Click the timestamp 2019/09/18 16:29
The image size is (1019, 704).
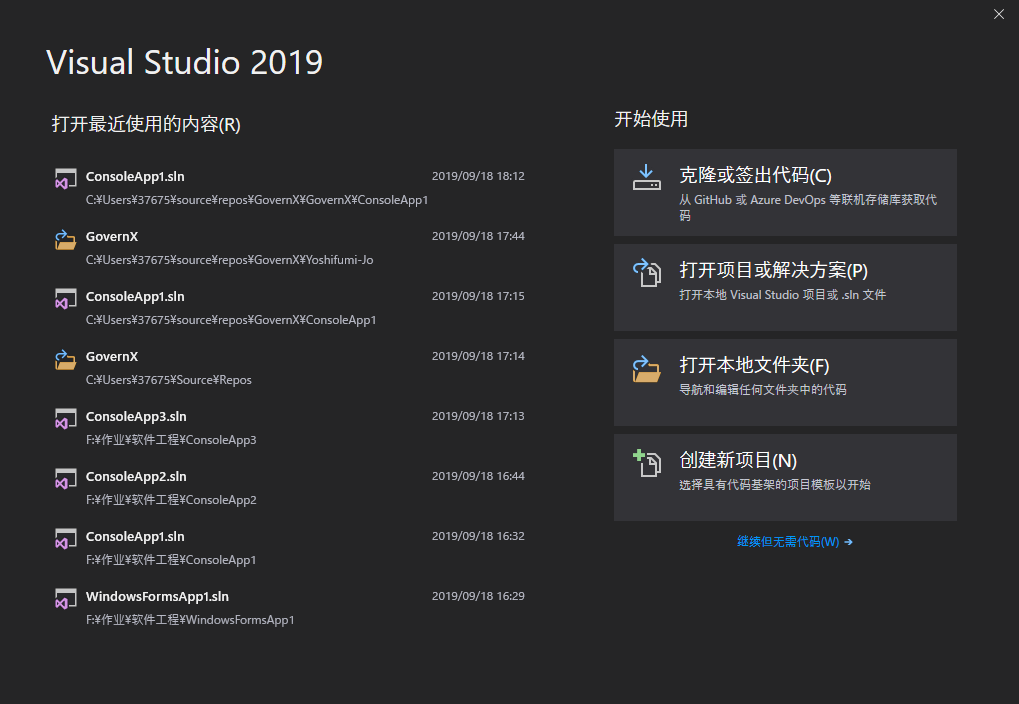478,596
